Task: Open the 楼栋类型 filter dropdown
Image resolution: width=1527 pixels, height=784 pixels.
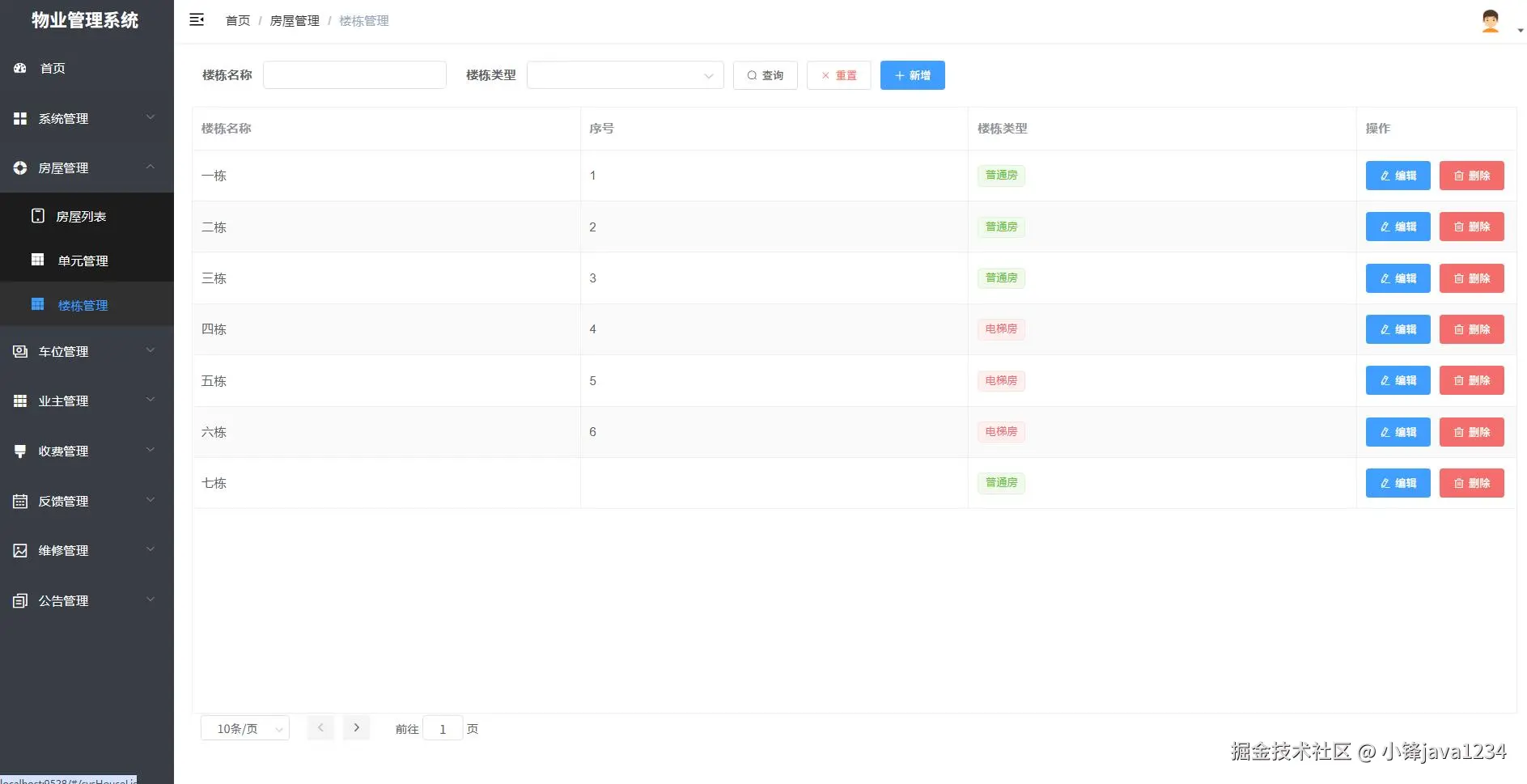Action: [x=625, y=75]
